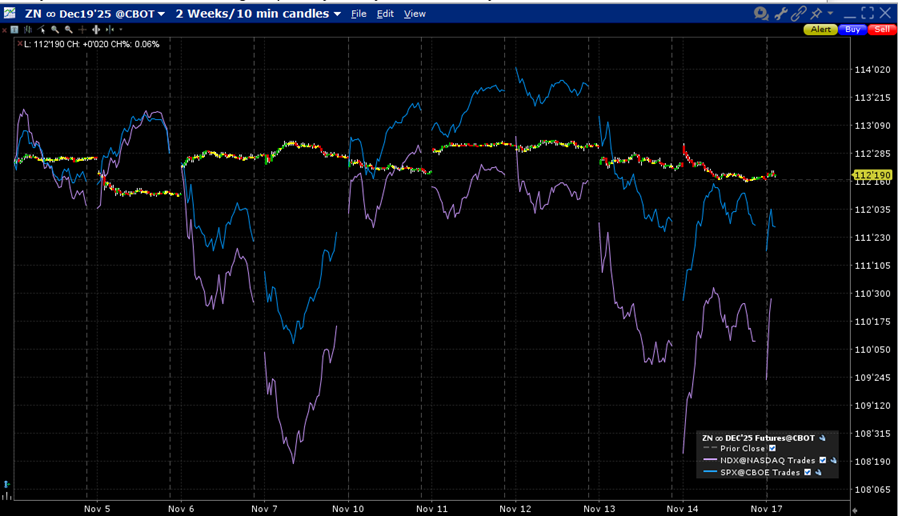Open chart settings wrench icon
898x516 pixels.
tap(781, 13)
